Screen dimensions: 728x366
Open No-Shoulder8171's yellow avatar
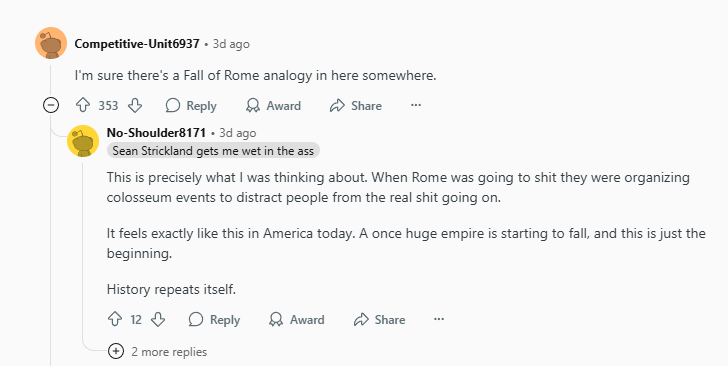[x=83, y=141]
